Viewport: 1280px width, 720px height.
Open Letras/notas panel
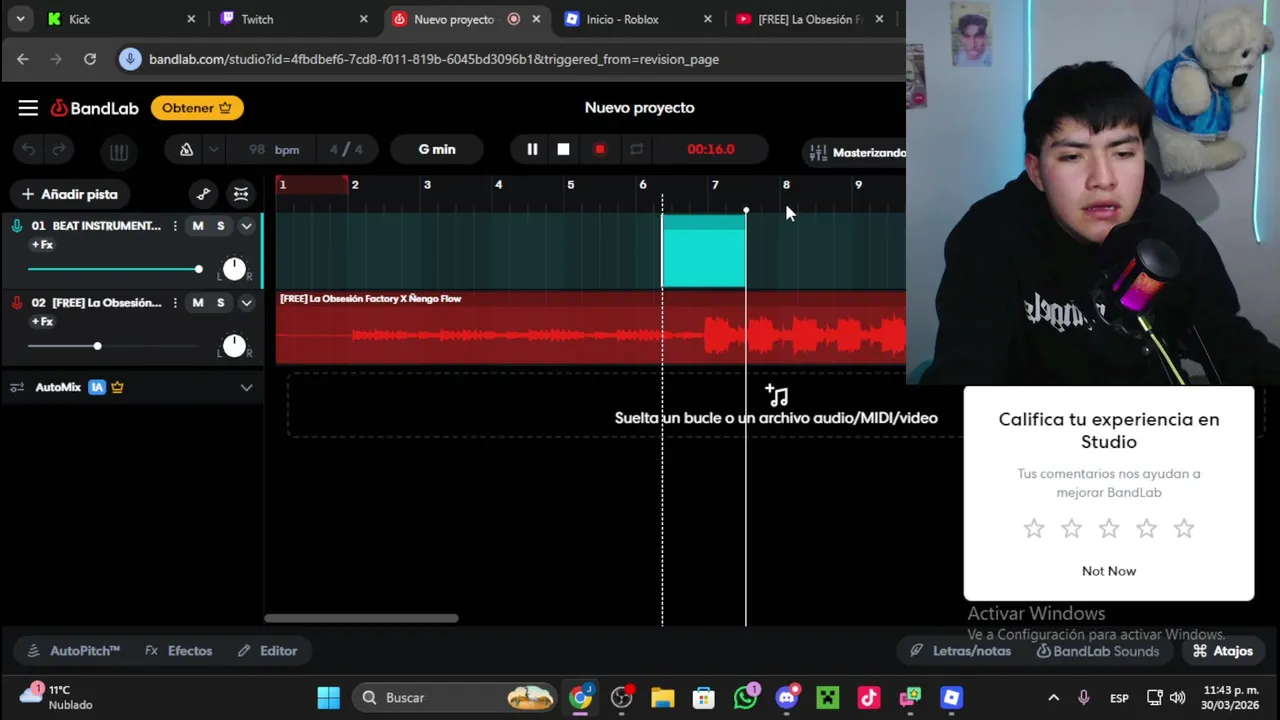960,651
